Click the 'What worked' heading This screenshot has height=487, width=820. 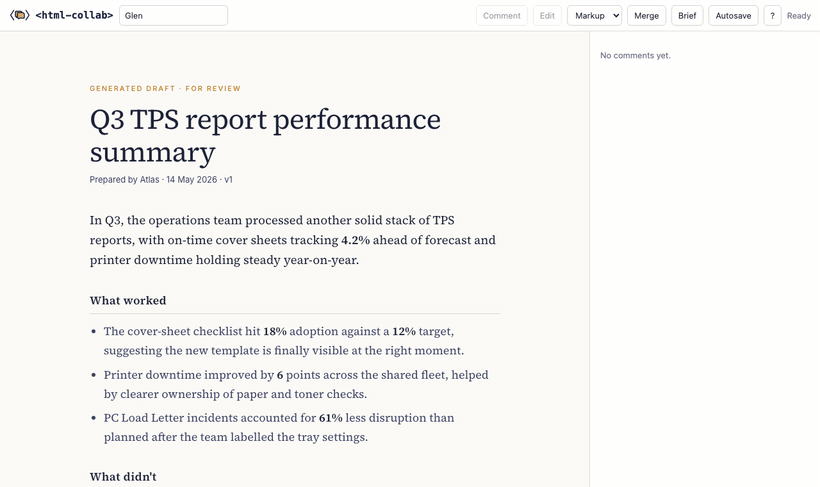[128, 300]
